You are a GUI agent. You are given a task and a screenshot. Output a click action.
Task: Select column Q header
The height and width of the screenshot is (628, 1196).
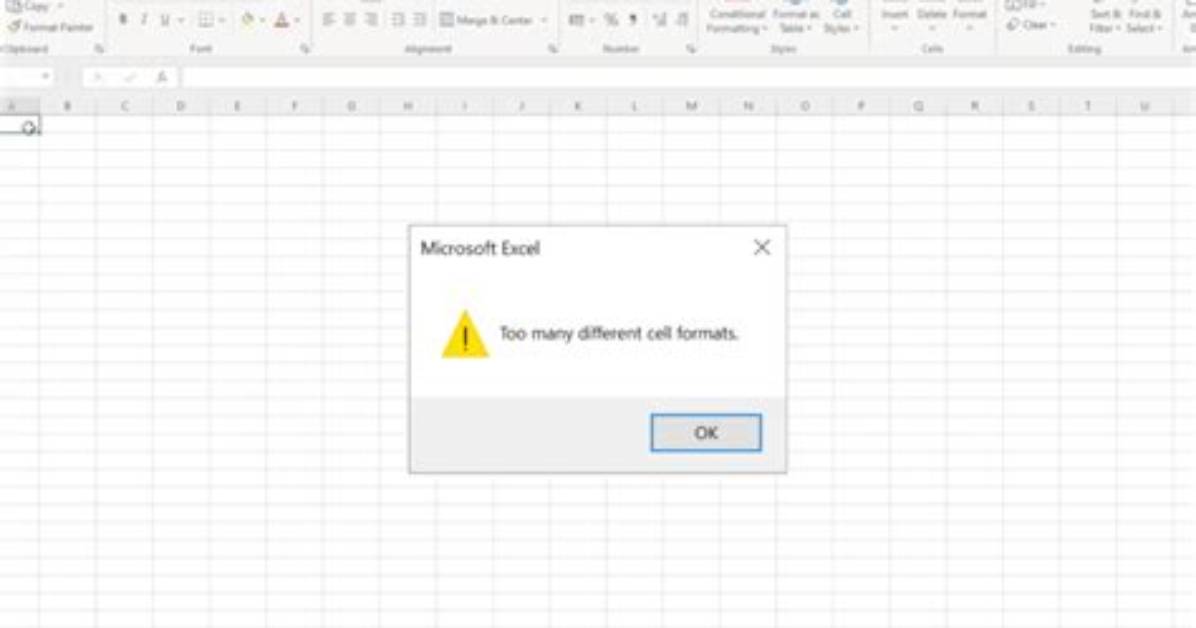click(918, 106)
